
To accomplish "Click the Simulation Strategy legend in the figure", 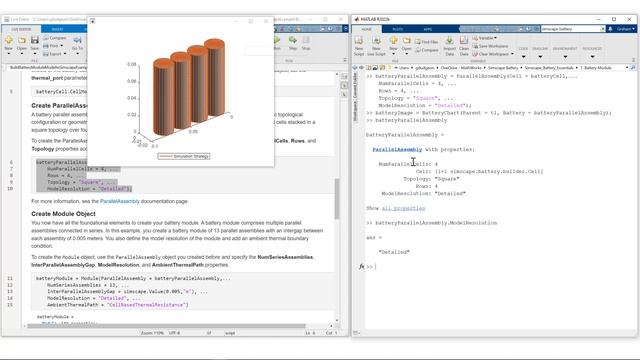I will [184, 156].
